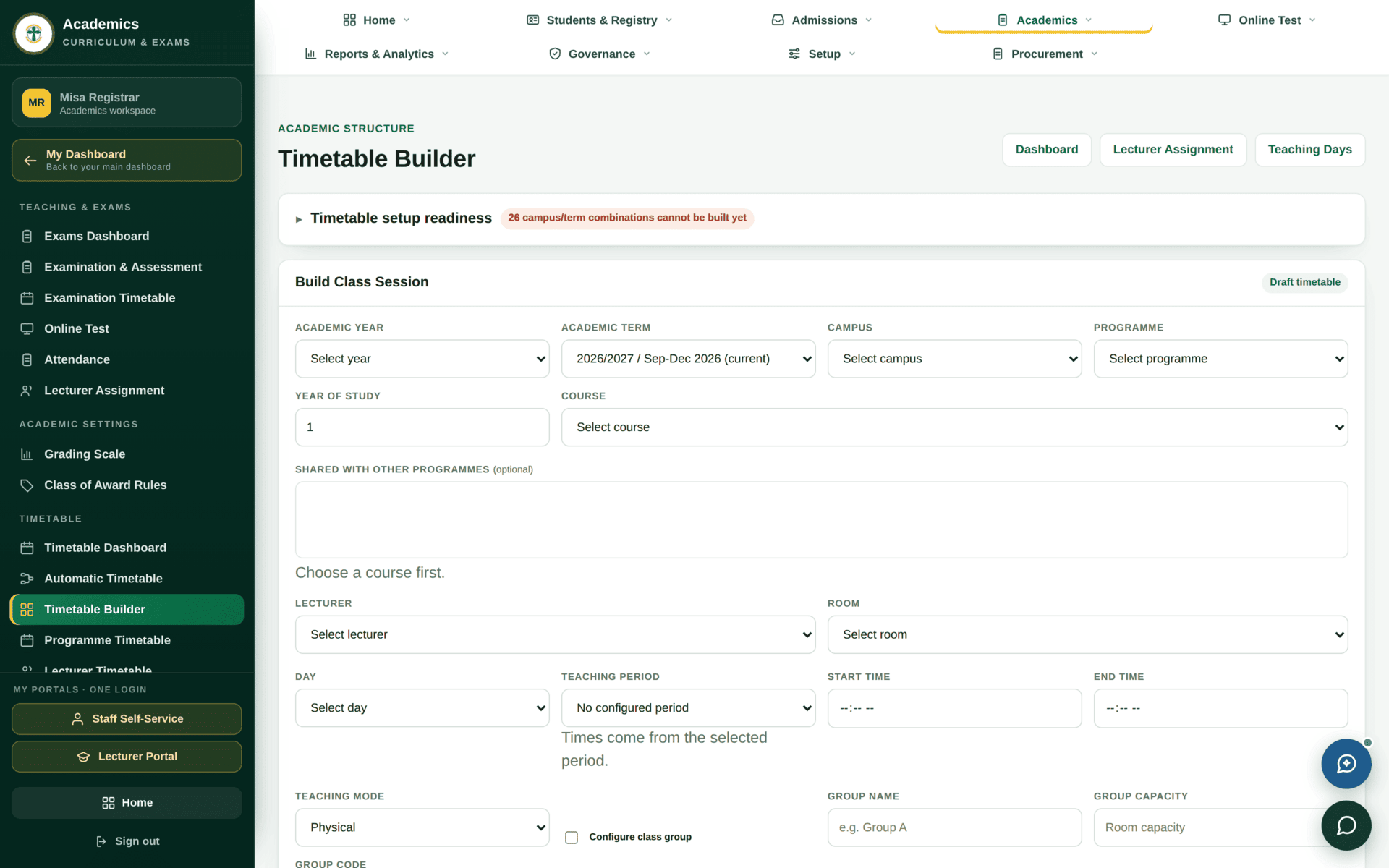Image resolution: width=1389 pixels, height=868 pixels.
Task: Click the Timetable Dashboard calendar icon
Action: pos(27,548)
